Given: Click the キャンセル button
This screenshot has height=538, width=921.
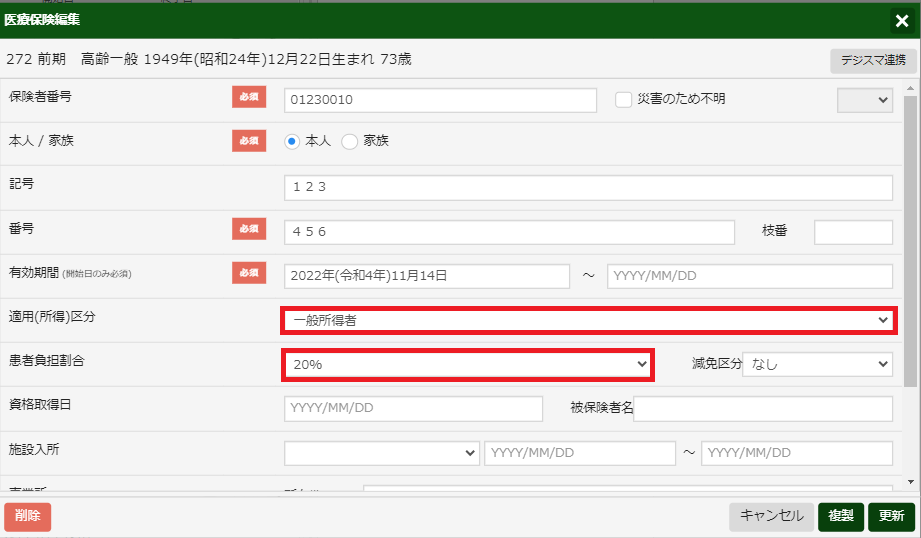Looking at the screenshot, I should (x=771, y=517).
